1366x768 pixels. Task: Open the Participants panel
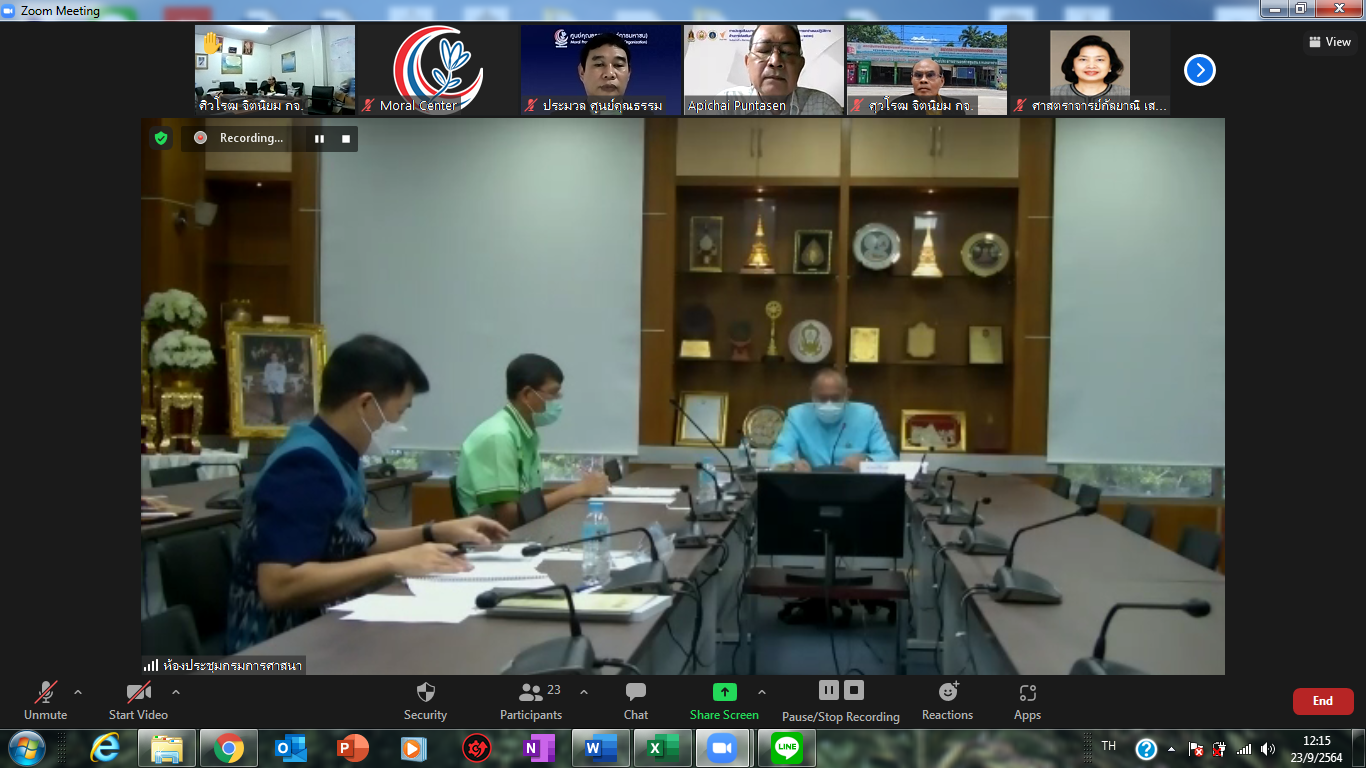coord(531,700)
